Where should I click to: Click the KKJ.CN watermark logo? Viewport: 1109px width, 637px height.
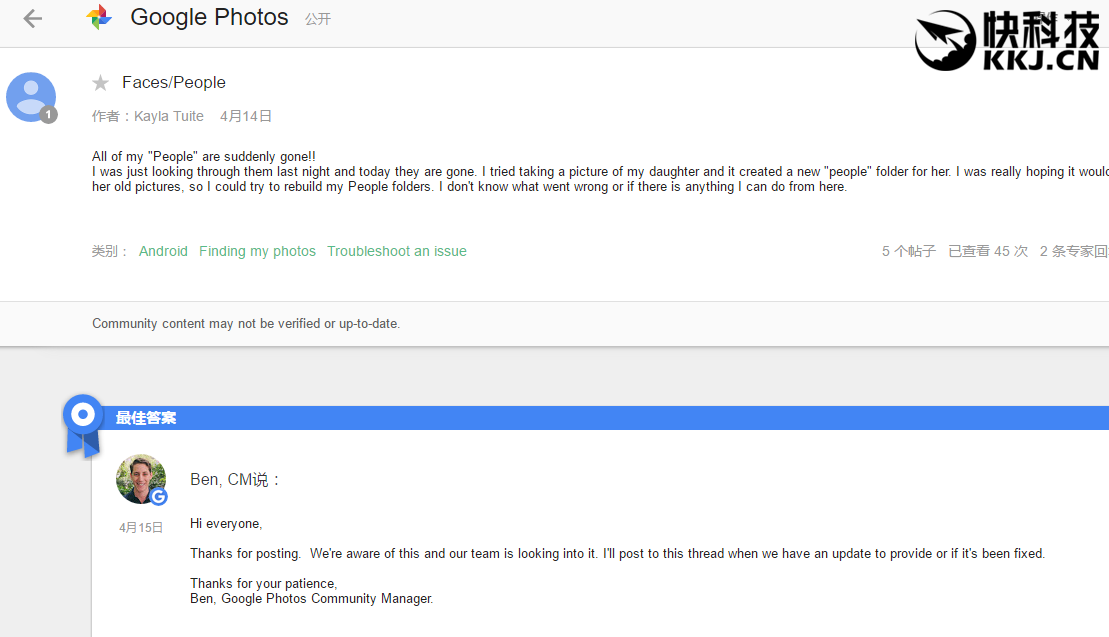click(x=1007, y=42)
